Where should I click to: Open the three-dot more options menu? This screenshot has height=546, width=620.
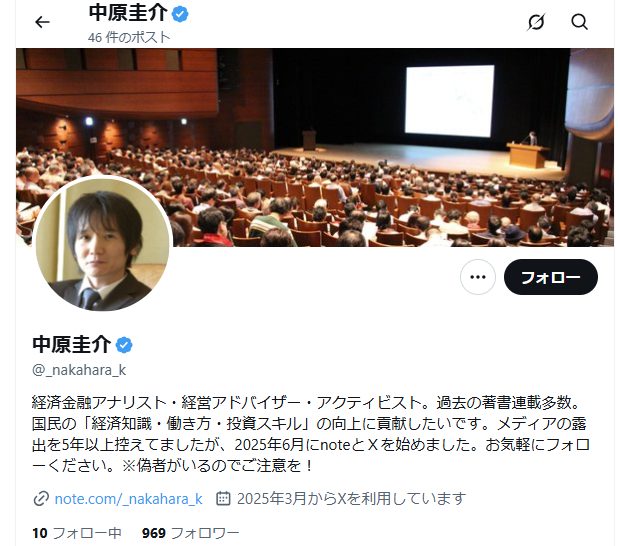click(x=478, y=277)
